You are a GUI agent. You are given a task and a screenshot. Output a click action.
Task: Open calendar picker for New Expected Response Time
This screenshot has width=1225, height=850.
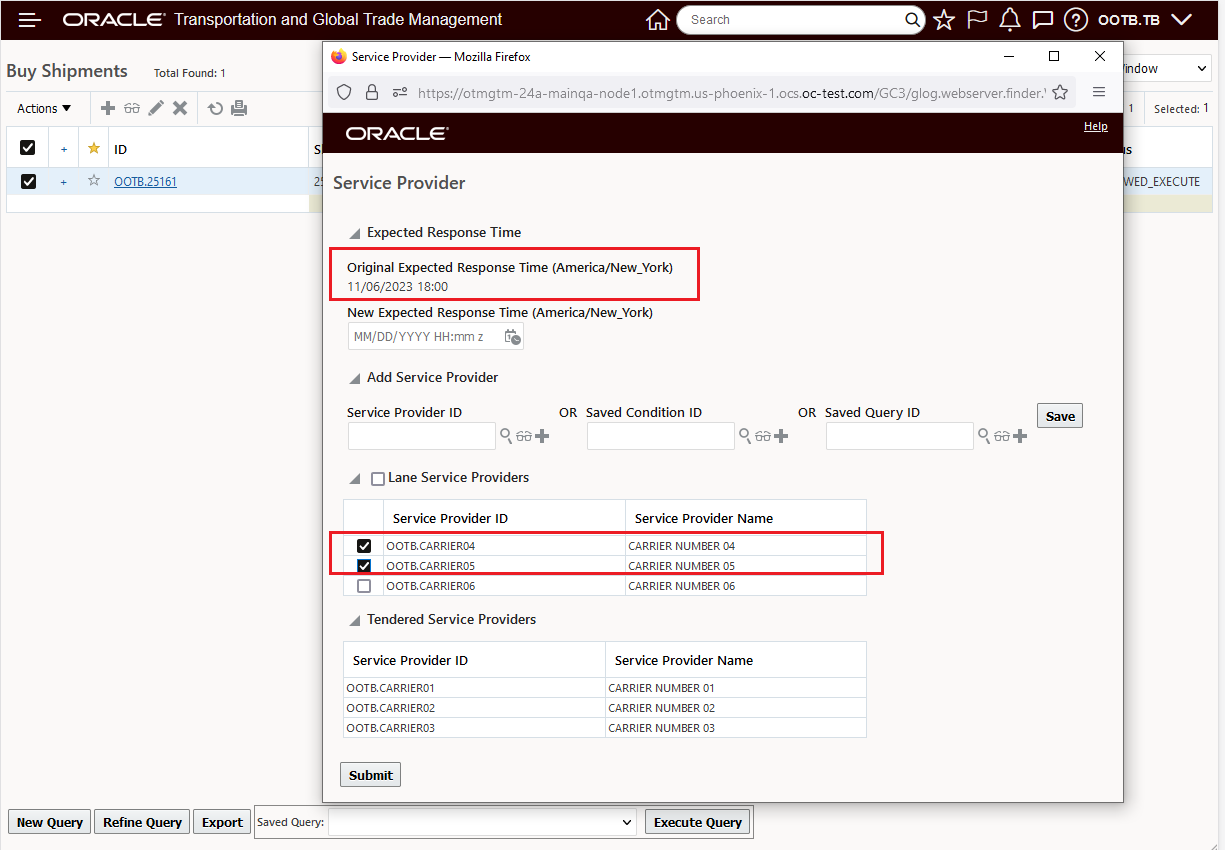tap(512, 337)
